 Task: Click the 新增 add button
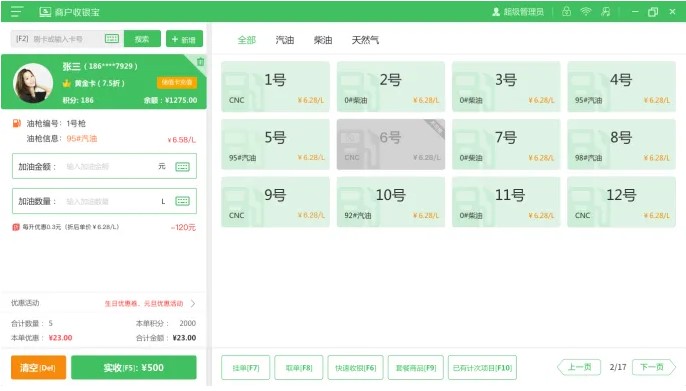pos(184,39)
